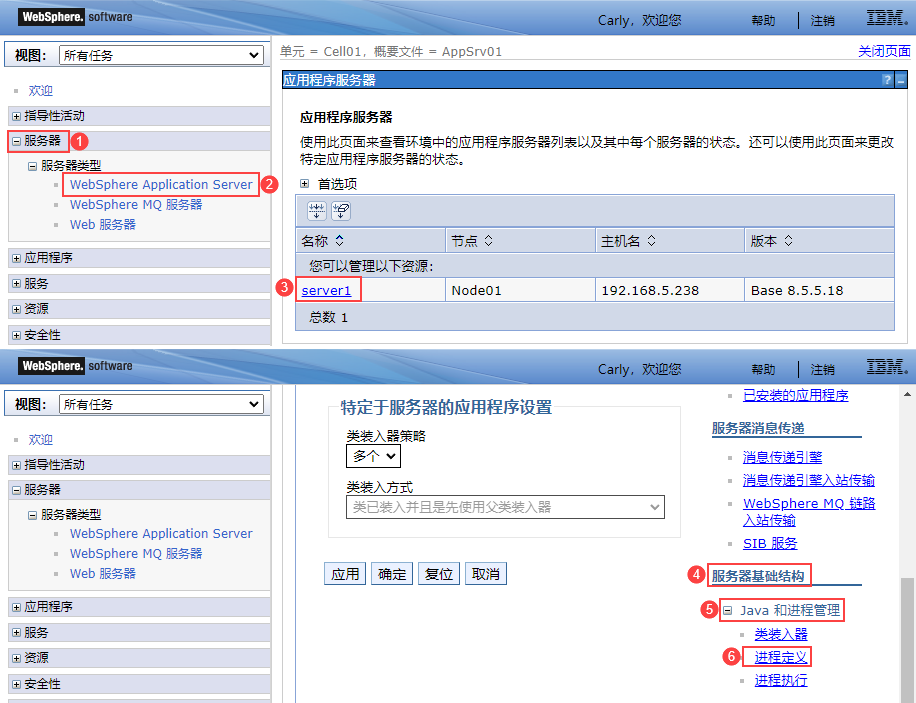Collapse 服务器 in the lower console navigation
The width and height of the screenshot is (916, 703).
coord(16,490)
